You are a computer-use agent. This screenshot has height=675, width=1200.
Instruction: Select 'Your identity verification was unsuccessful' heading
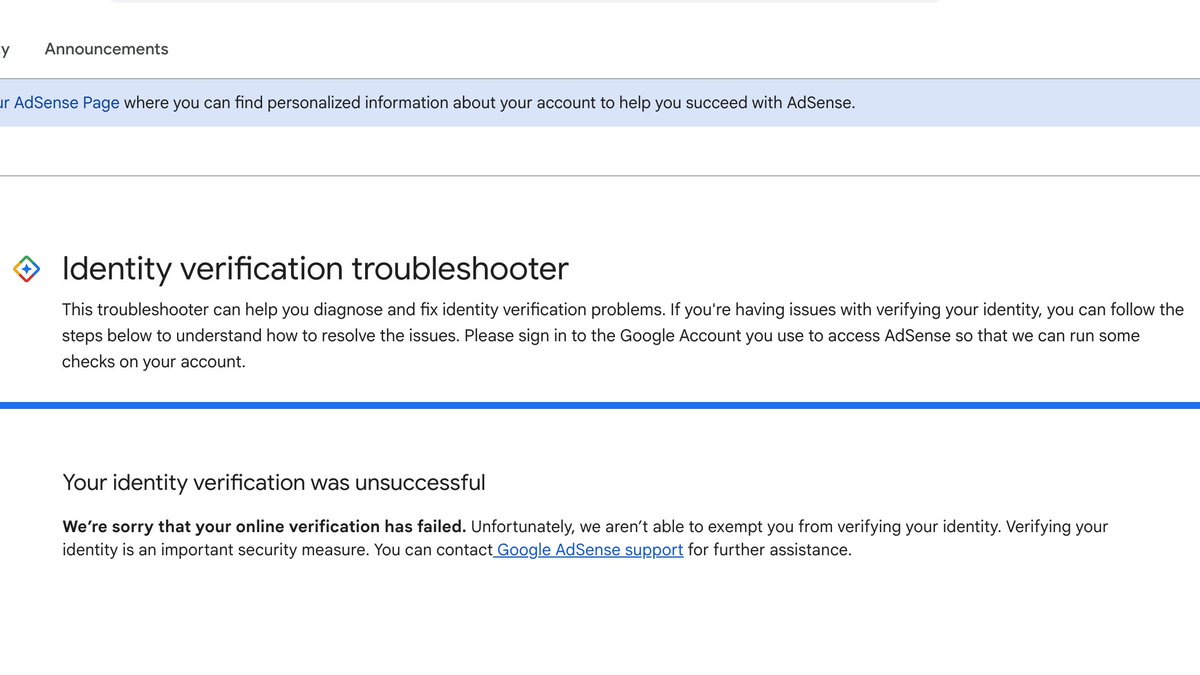(x=274, y=482)
